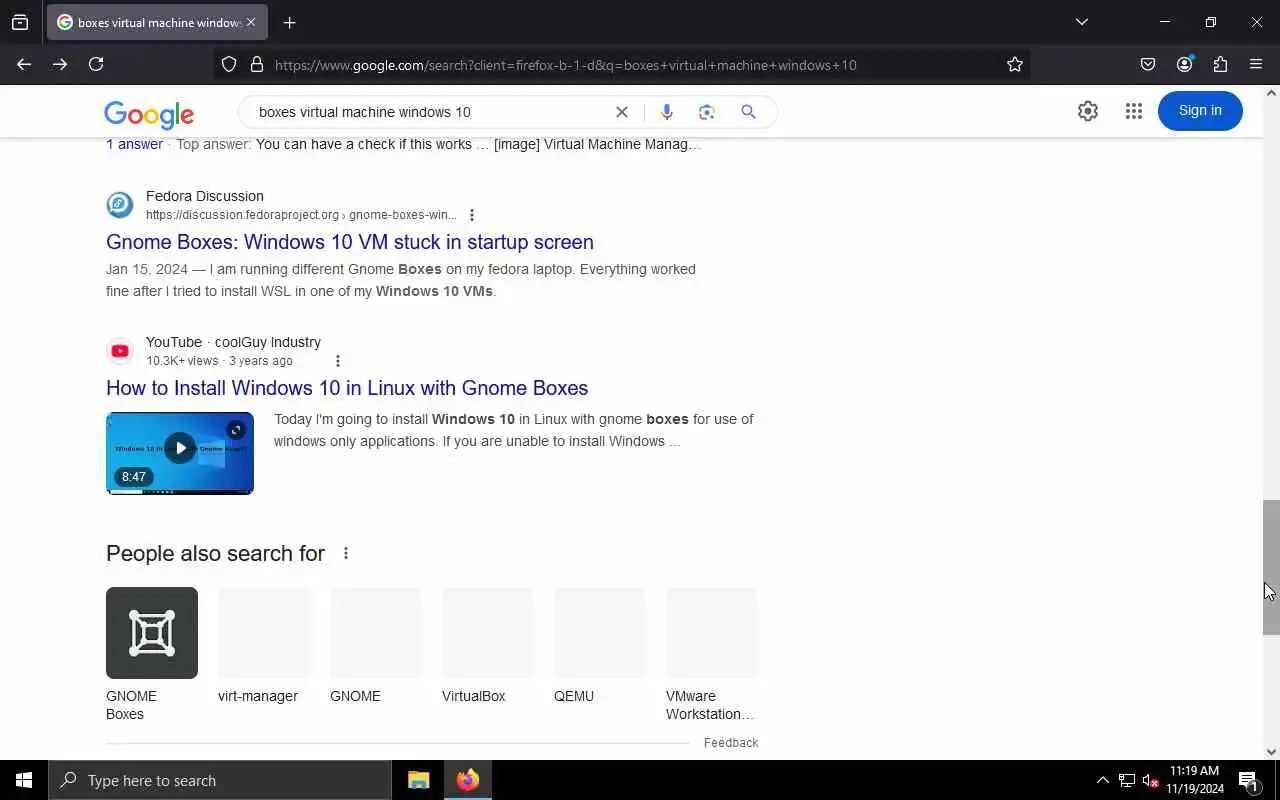The image size is (1280, 800).
Task: Click the scrollbar down arrow
Action: tap(1271, 752)
